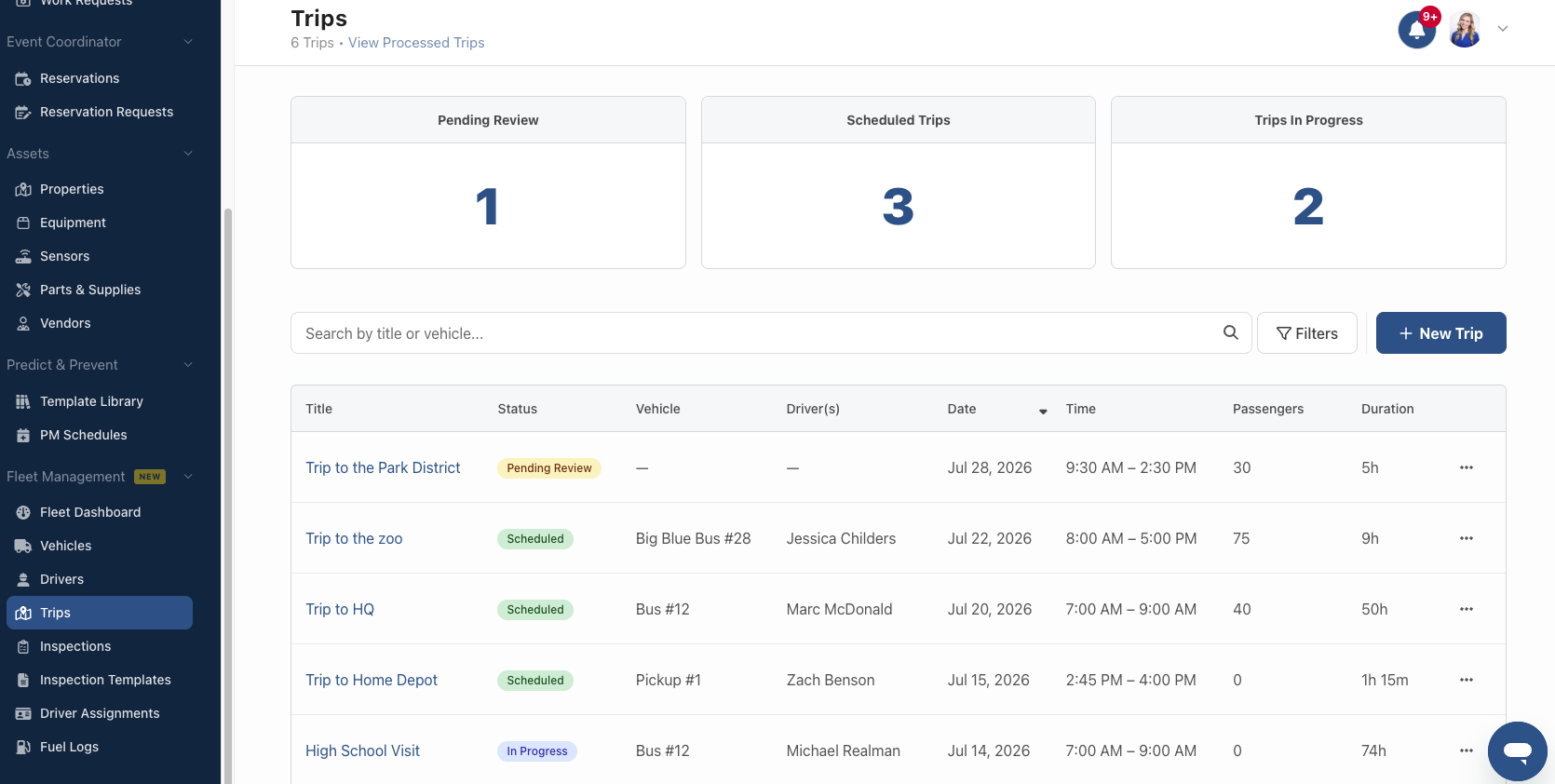Click the Parts & Supplies sidebar icon
The width and height of the screenshot is (1555, 784).
pos(23,291)
